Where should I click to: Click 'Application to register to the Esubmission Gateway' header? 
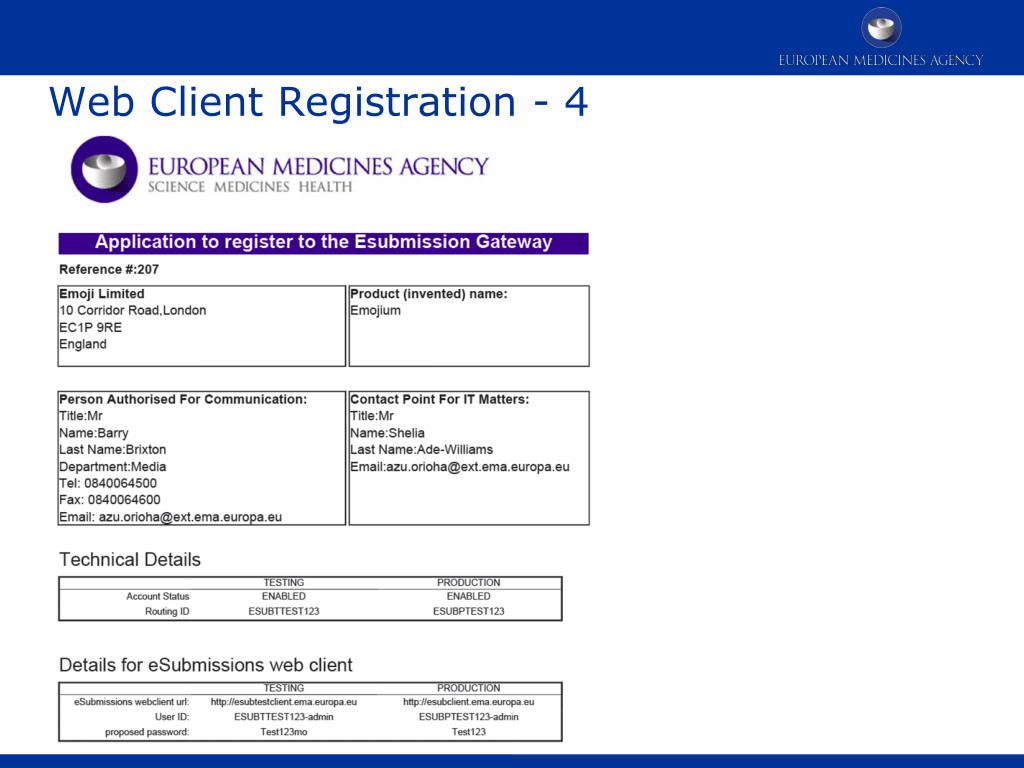point(323,242)
